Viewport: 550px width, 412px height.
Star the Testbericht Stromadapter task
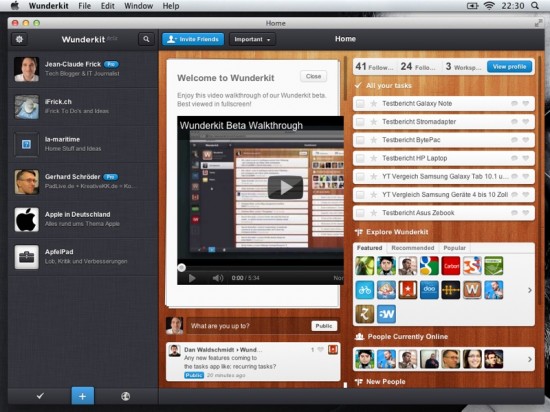tap(374, 122)
